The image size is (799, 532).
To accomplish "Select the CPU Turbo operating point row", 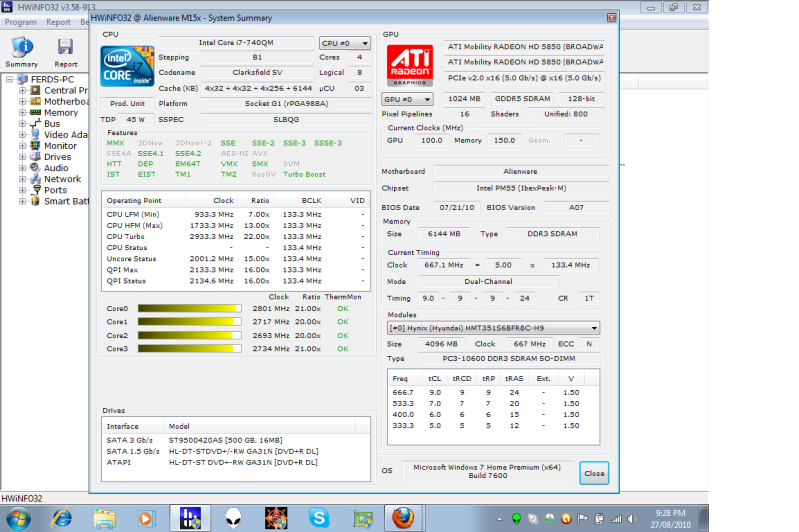I will 236,237.
